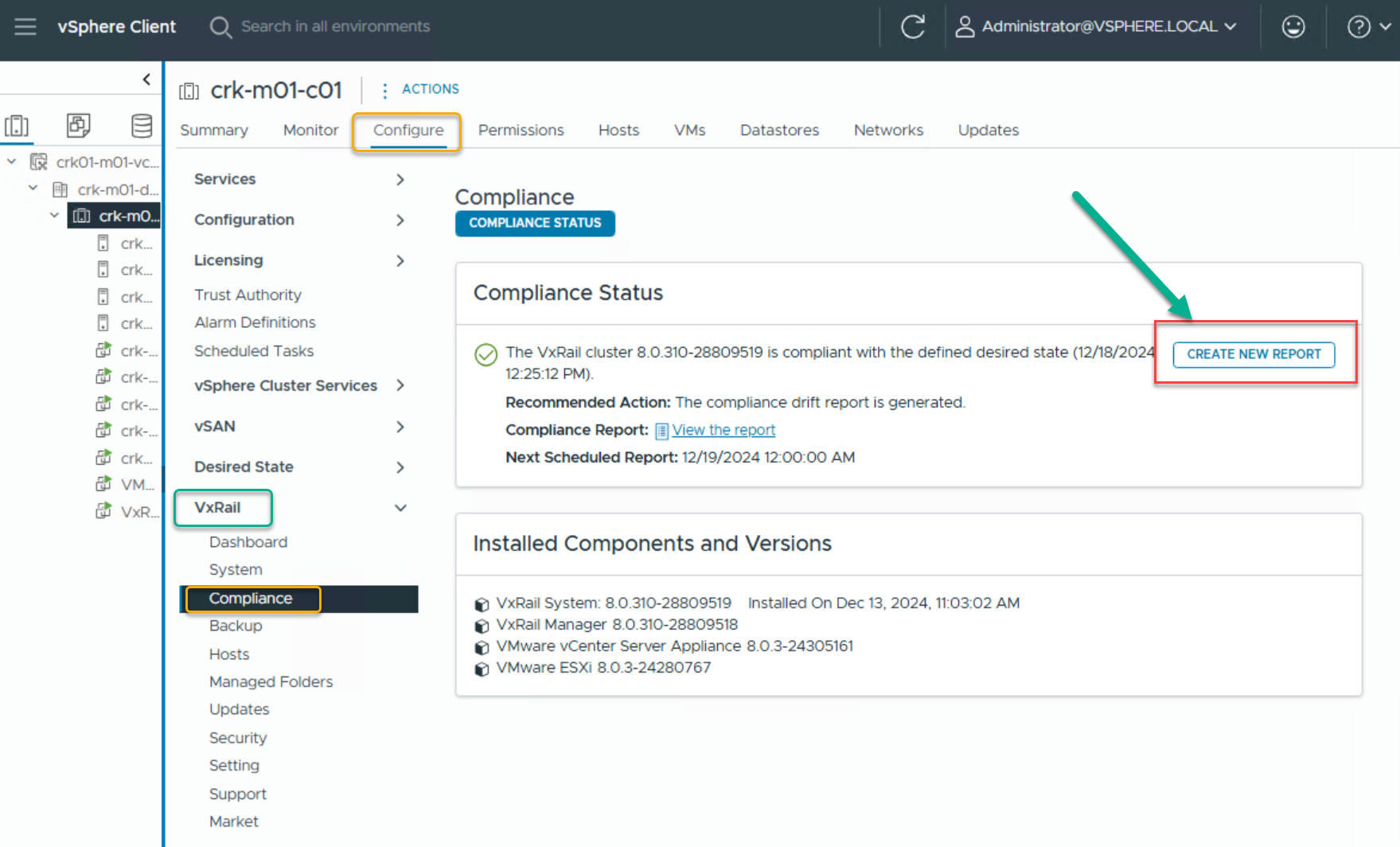Switch to Hosts and Clusters inventory view
This screenshot has height=847, width=1400.
click(17, 126)
